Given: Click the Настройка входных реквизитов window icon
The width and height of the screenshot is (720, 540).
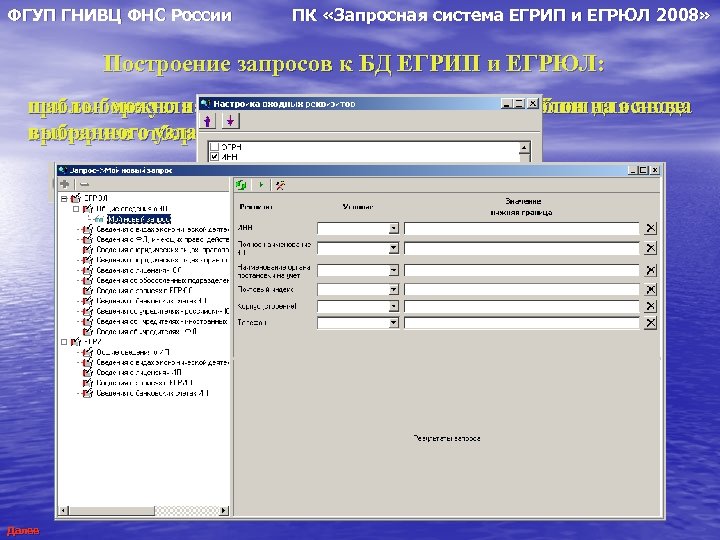Looking at the screenshot, I should (x=206, y=104).
